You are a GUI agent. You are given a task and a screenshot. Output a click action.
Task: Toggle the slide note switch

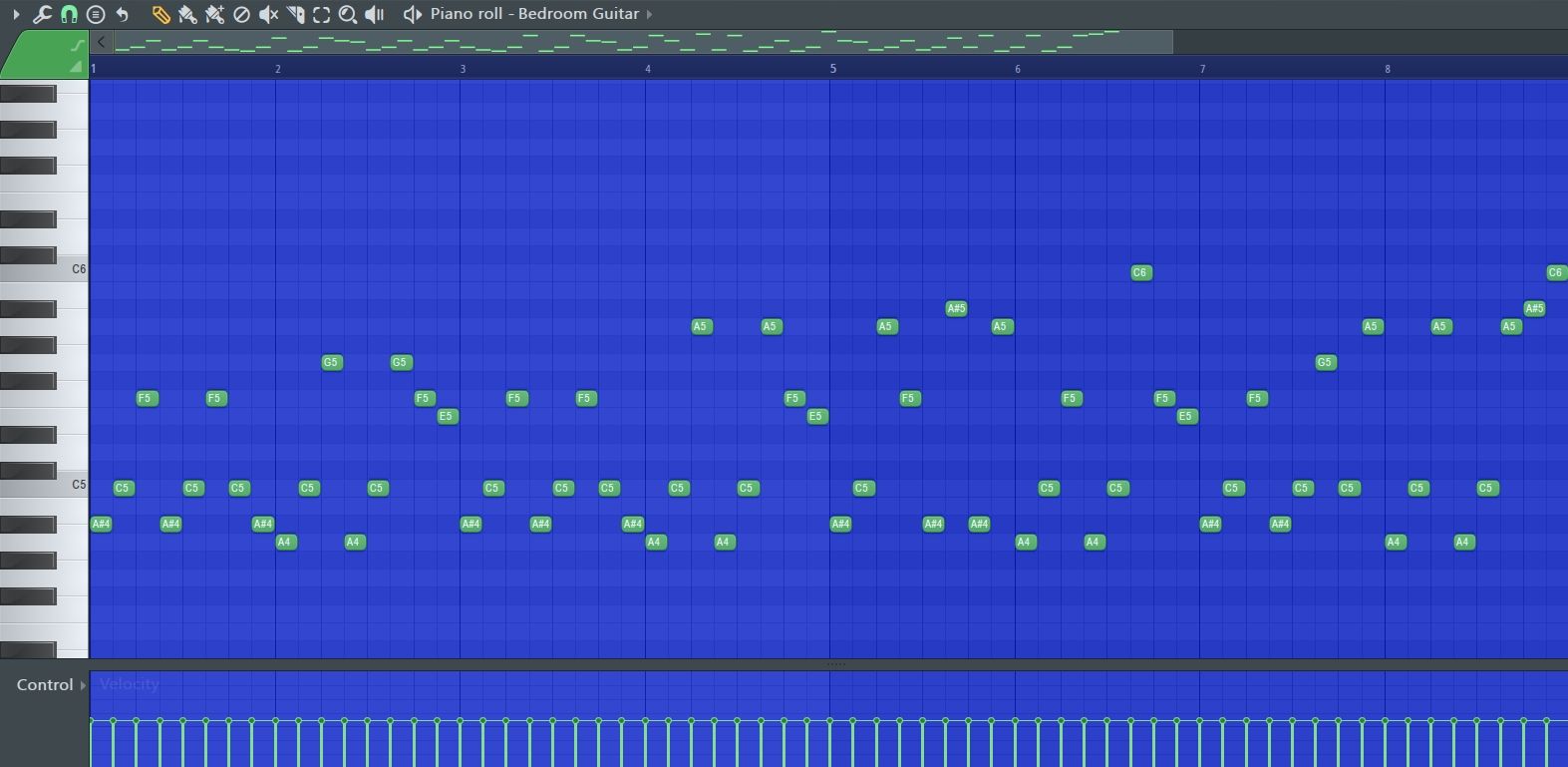77,45
